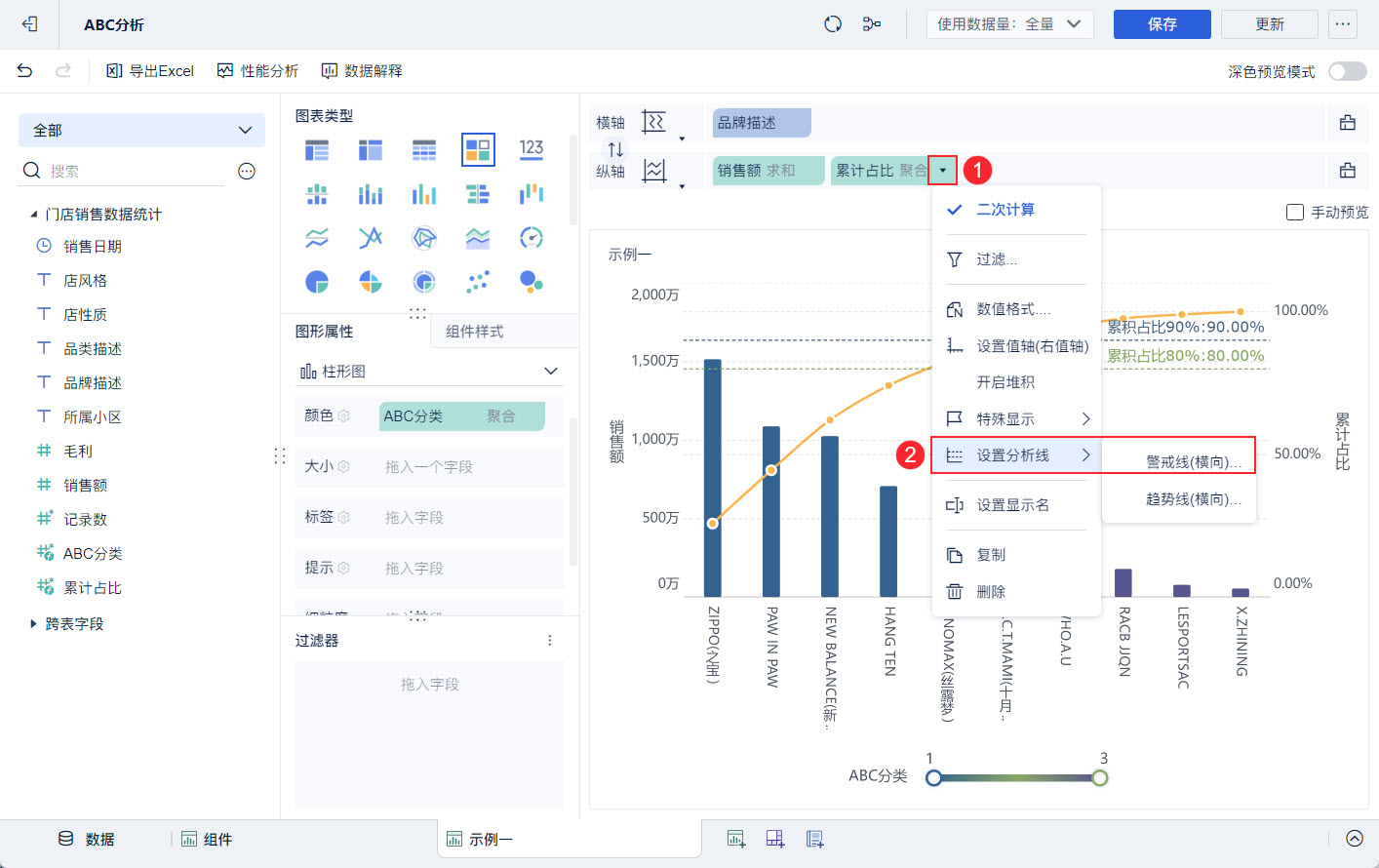1379x868 pixels.
Task: Expand the 跨表字段 tree node
Action: 34,624
